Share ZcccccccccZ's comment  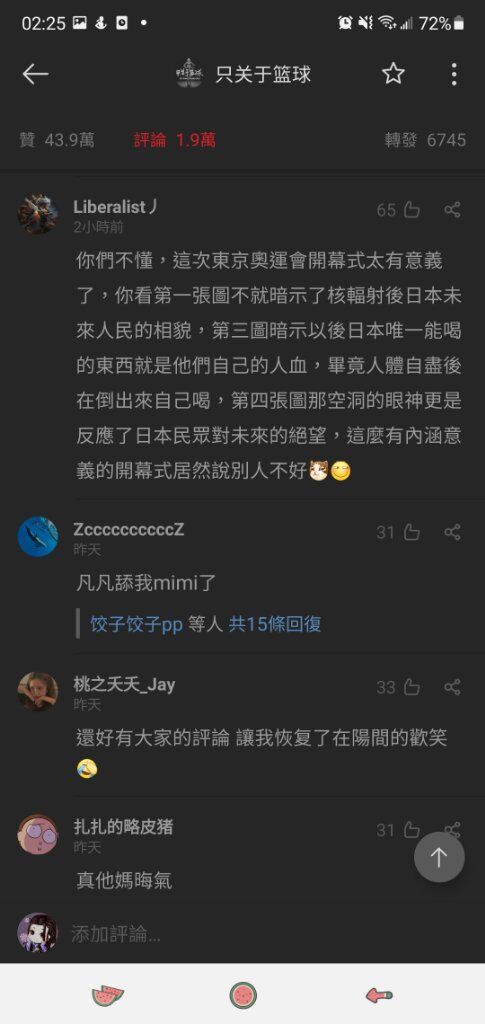(x=452, y=532)
